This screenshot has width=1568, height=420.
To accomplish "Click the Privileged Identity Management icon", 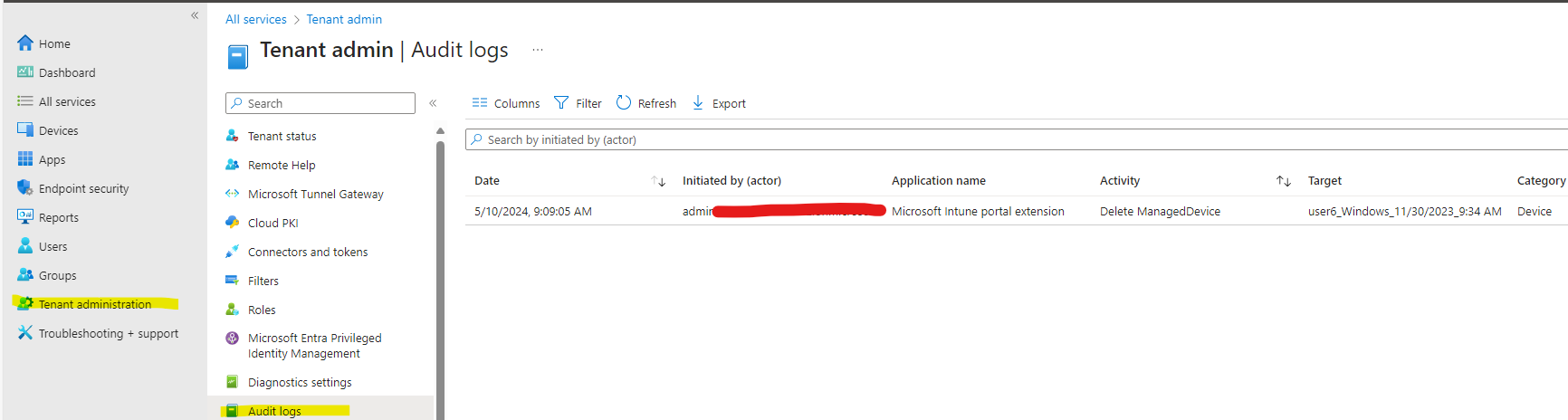I will click(232, 339).
